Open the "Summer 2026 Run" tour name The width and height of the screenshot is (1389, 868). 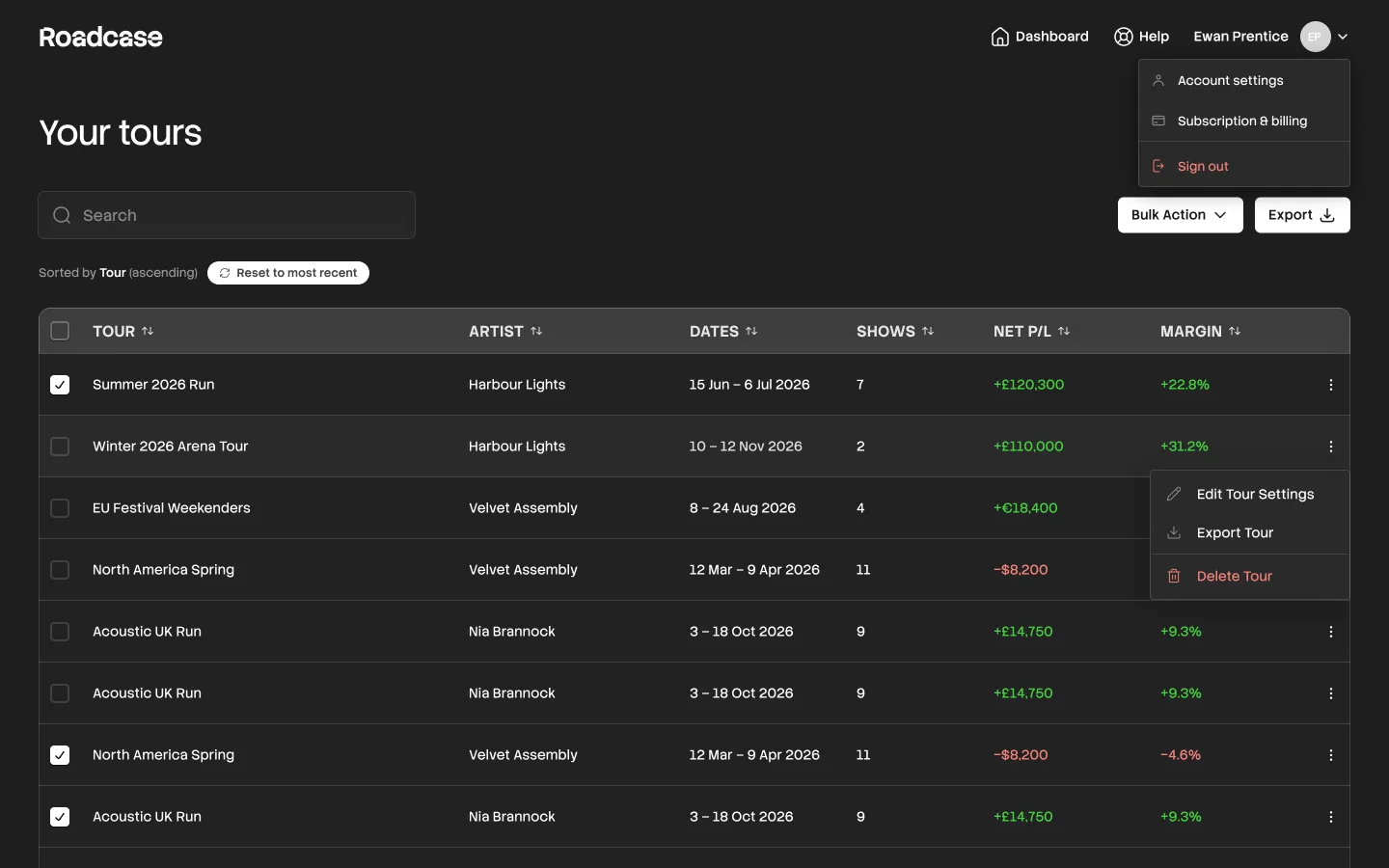coord(153,385)
